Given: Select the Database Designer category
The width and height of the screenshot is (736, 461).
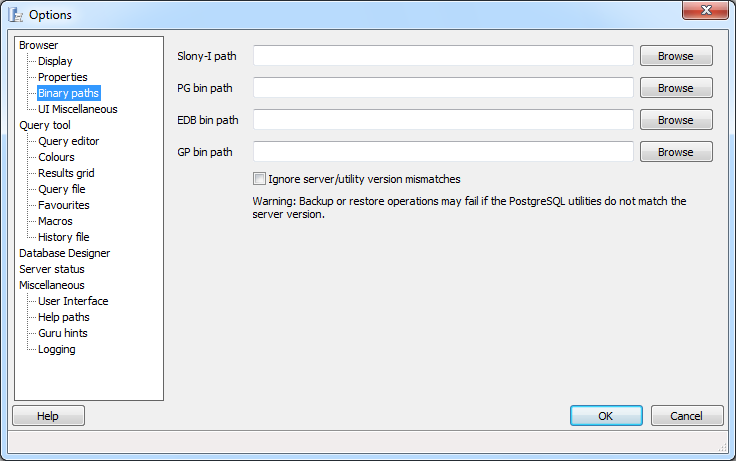Looking at the screenshot, I should click(x=65, y=253).
